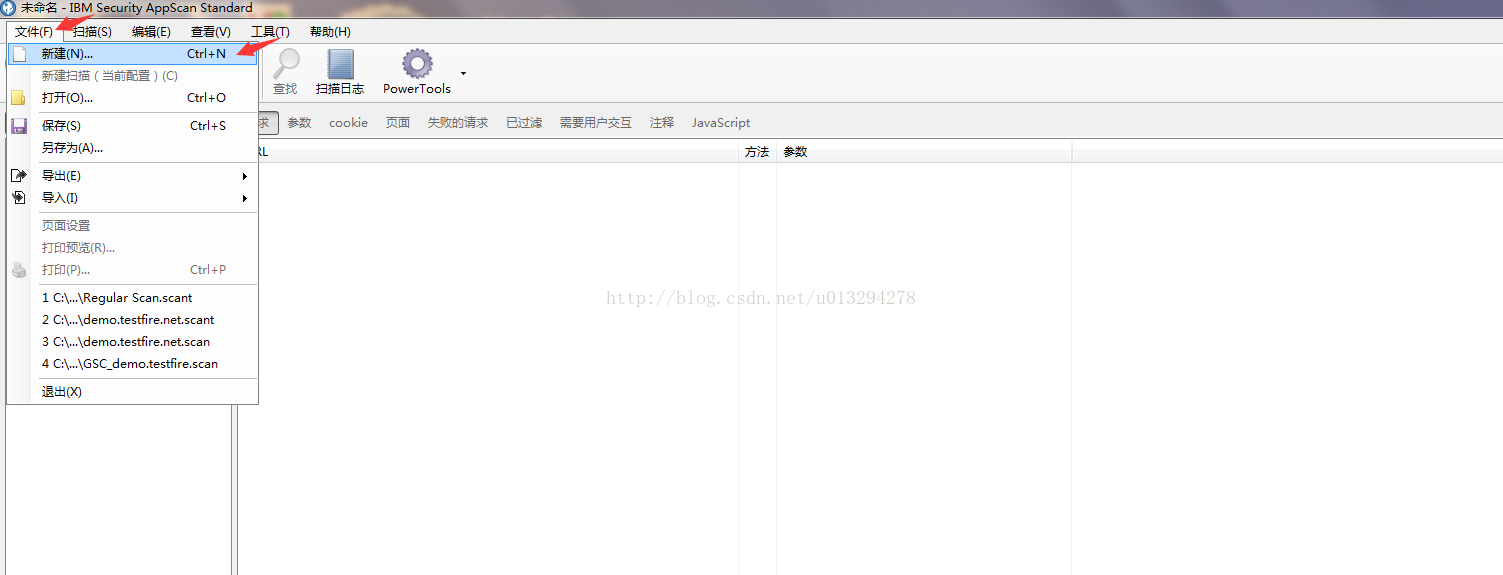The image size is (1503, 575).
Task: Switch to the cookie tab
Action: (x=348, y=123)
